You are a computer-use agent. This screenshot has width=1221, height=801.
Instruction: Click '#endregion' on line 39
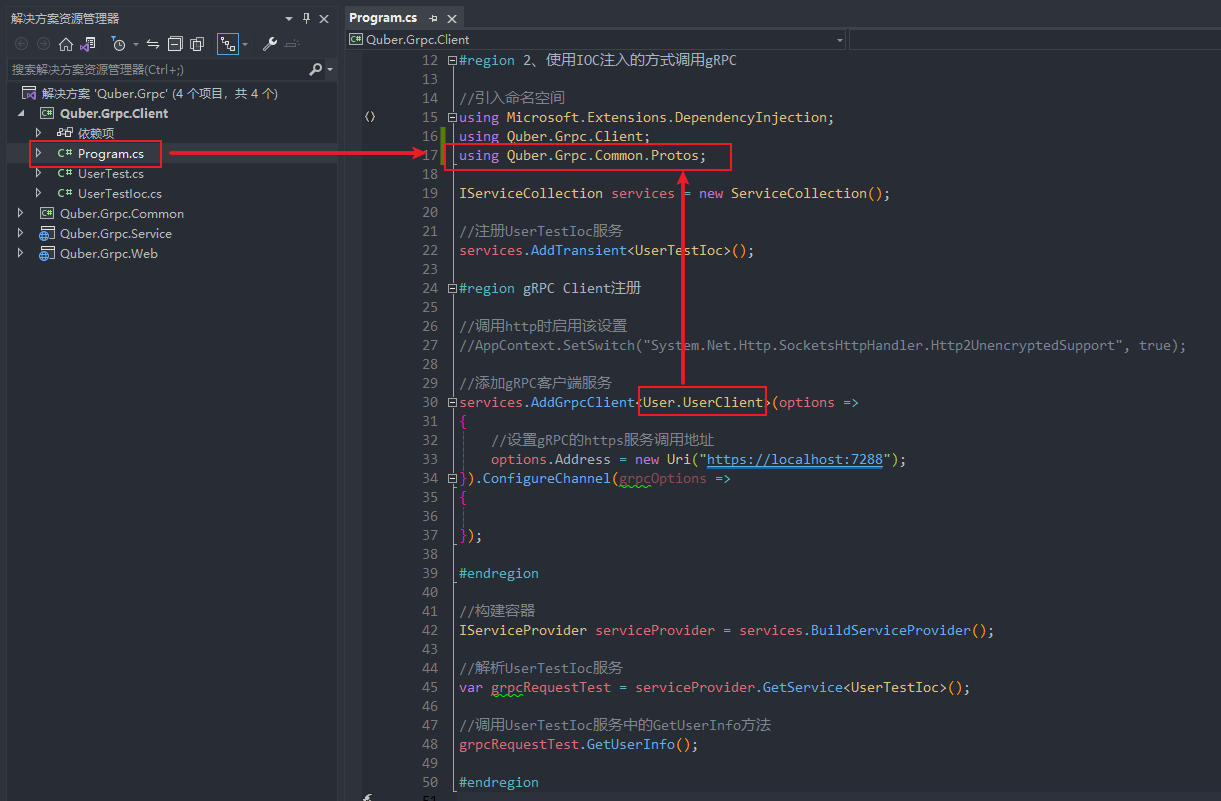coord(498,573)
